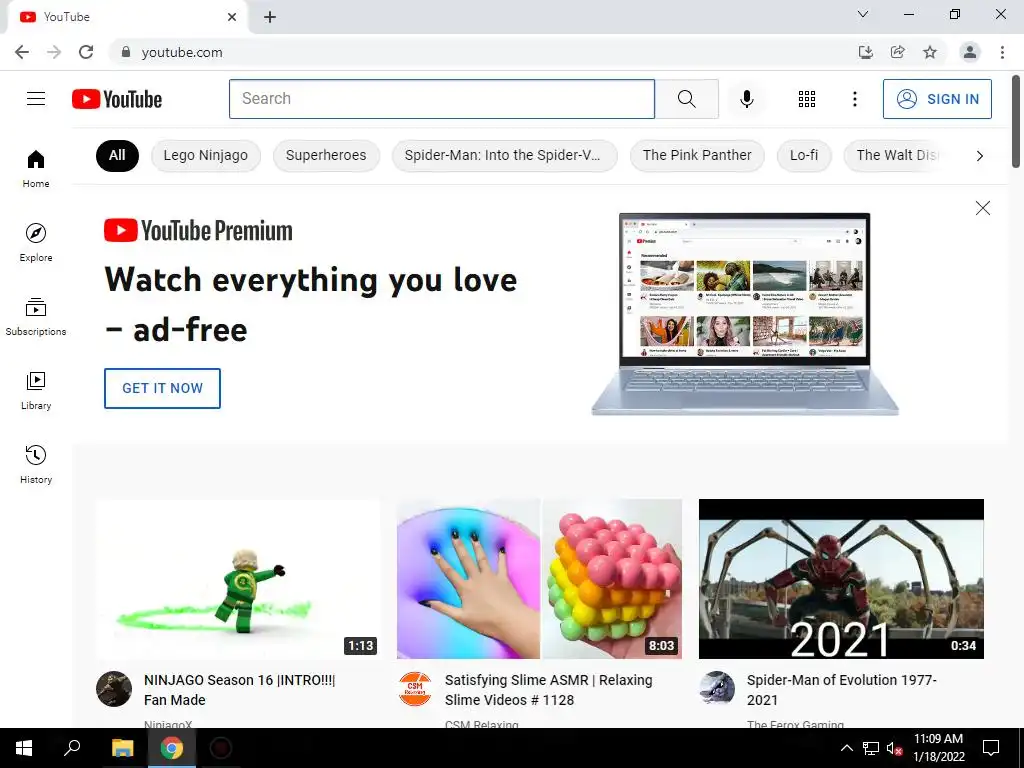Open Chrome profile avatar
1024x768 pixels.
(x=970, y=52)
